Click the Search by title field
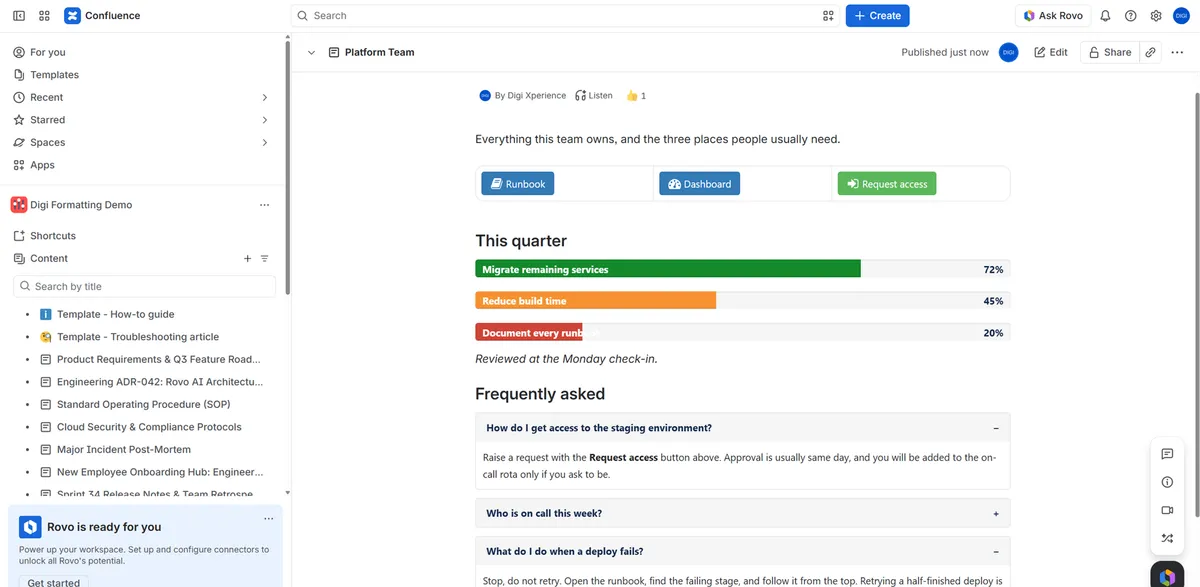The width and height of the screenshot is (1200, 587). tap(144, 286)
